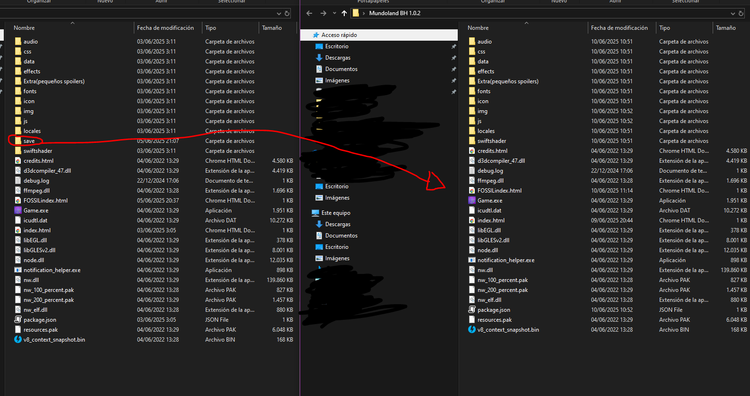This screenshot has width=750, height=396.
Task: Click the pin icon beside pinned Imágenes
Action: point(453,81)
